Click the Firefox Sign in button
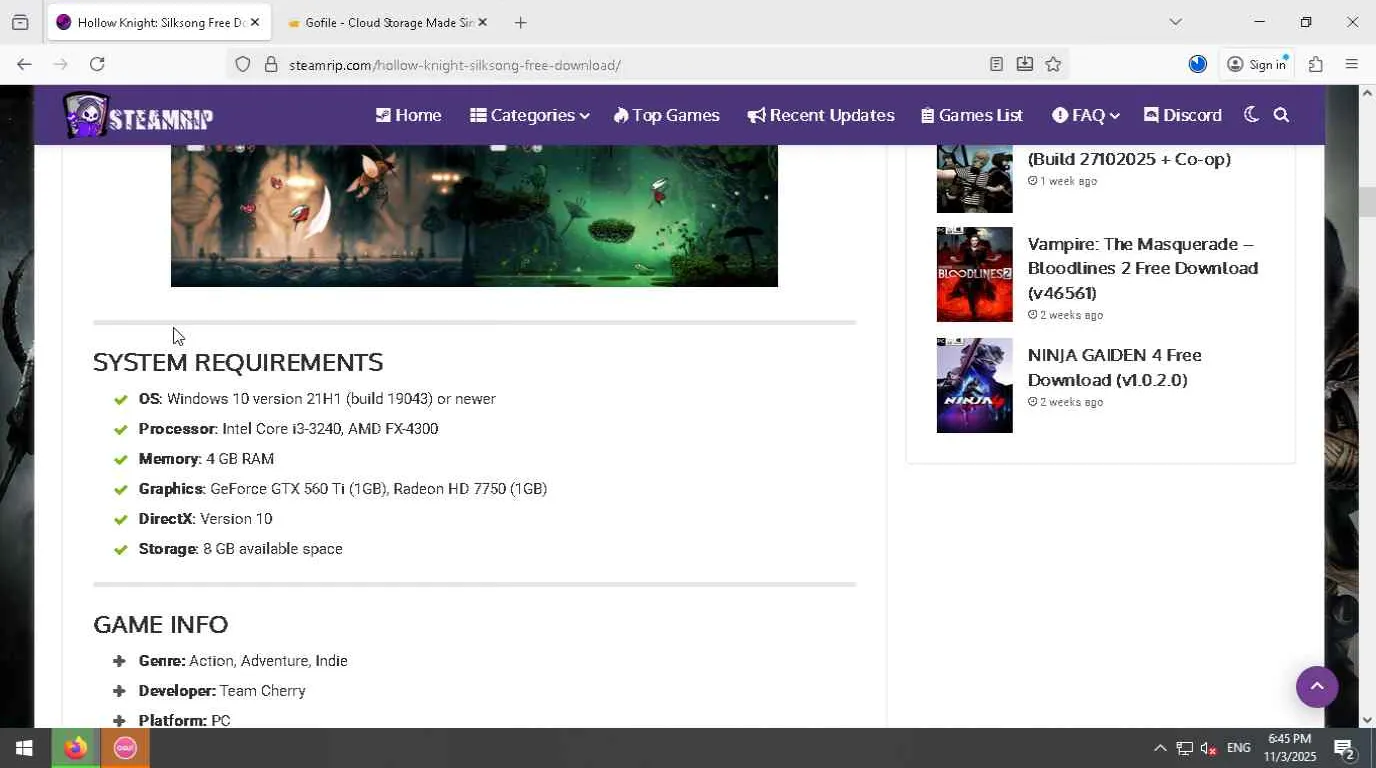The image size is (1376, 768). [1257, 64]
